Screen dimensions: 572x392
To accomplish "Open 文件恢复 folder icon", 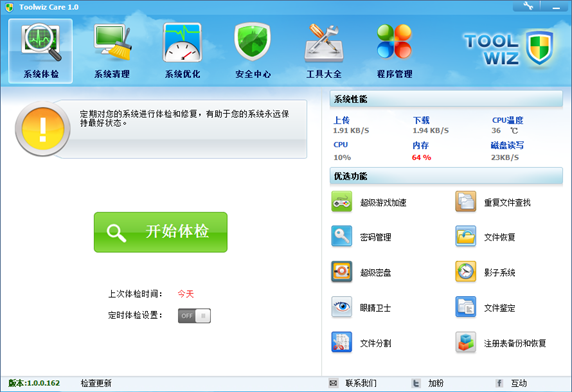I will coord(465,236).
